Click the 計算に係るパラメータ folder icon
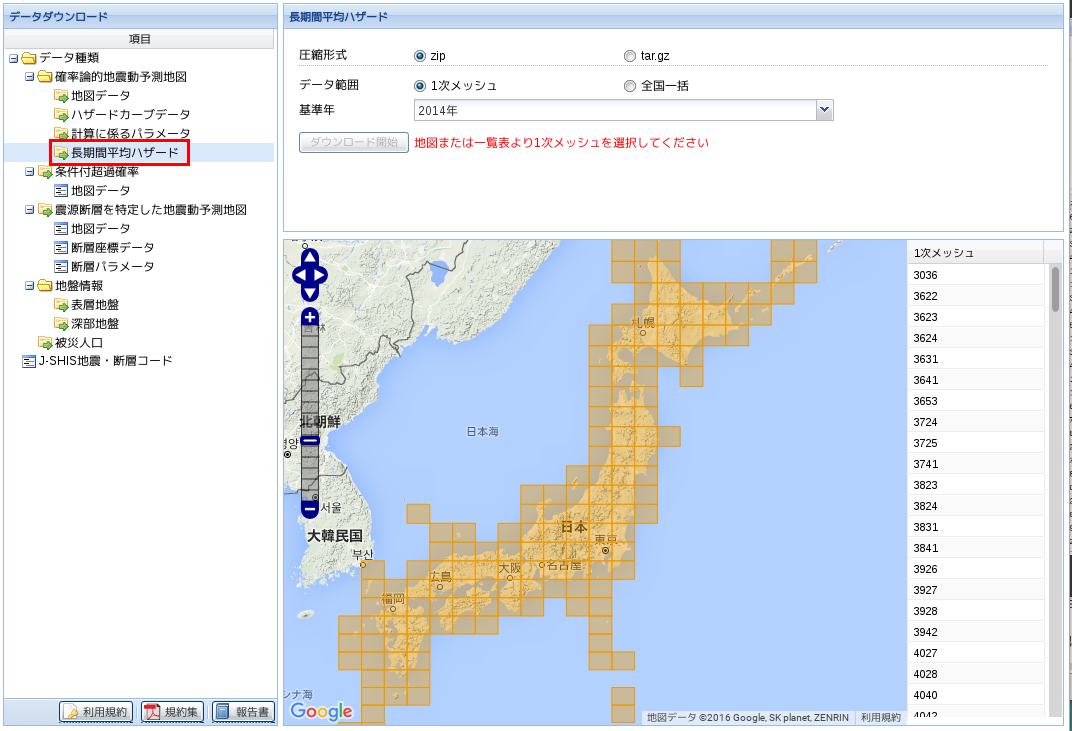 click(x=61, y=133)
